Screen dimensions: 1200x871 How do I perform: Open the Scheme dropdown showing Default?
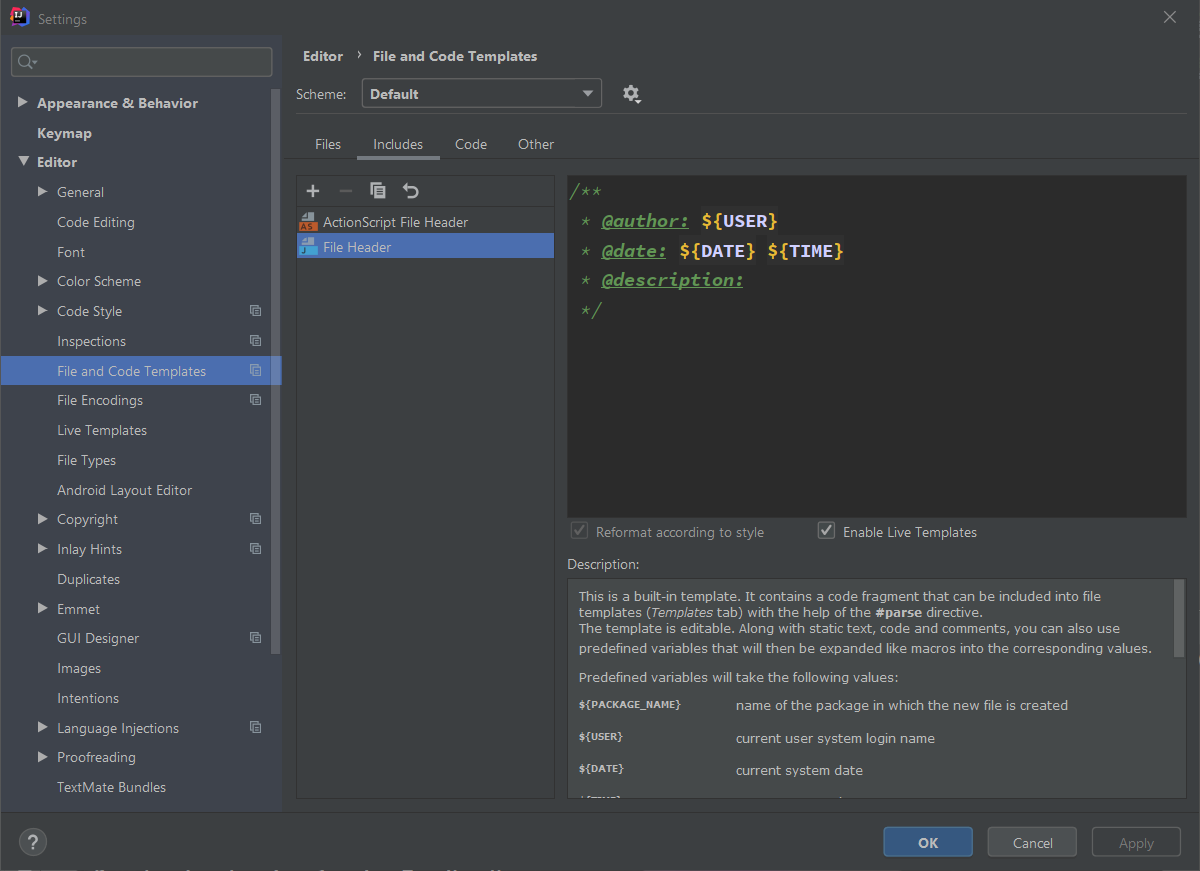click(481, 93)
